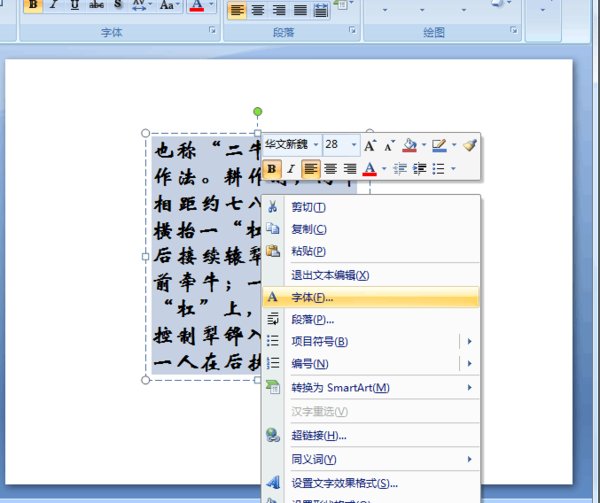Click left-middle sizing handle of text box
This screenshot has height=503, width=600.
[x=145, y=257]
